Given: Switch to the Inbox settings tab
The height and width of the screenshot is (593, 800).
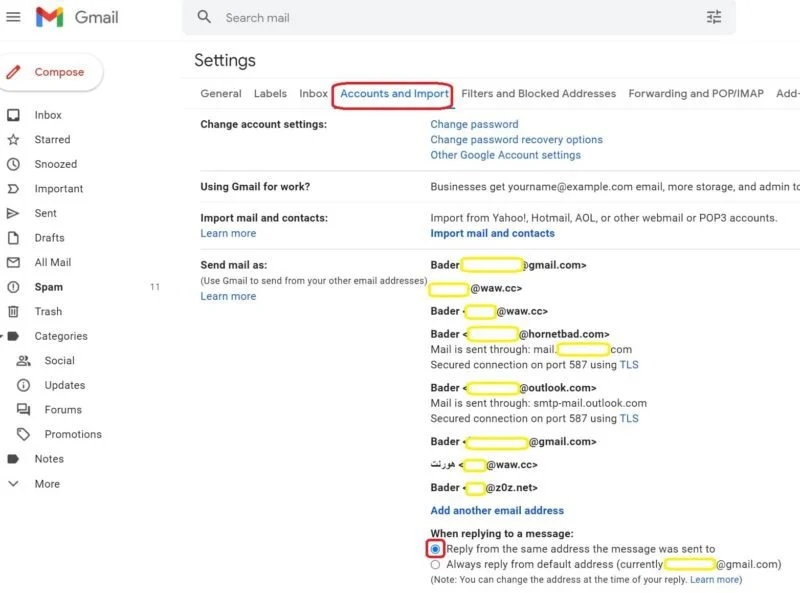Looking at the screenshot, I should tap(313, 93).
